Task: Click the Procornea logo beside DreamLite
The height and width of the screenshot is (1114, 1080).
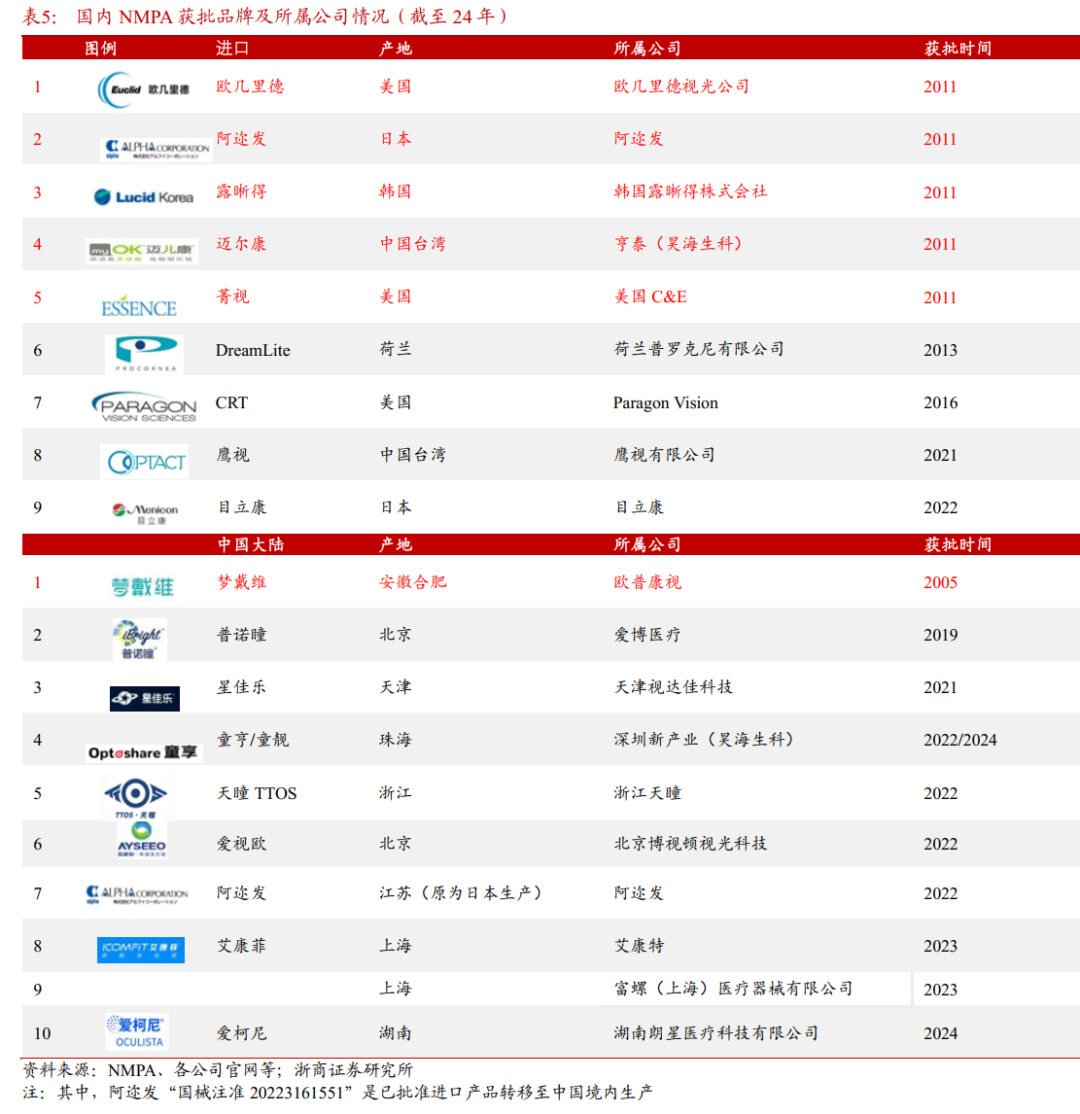Action: click(144, 355)
